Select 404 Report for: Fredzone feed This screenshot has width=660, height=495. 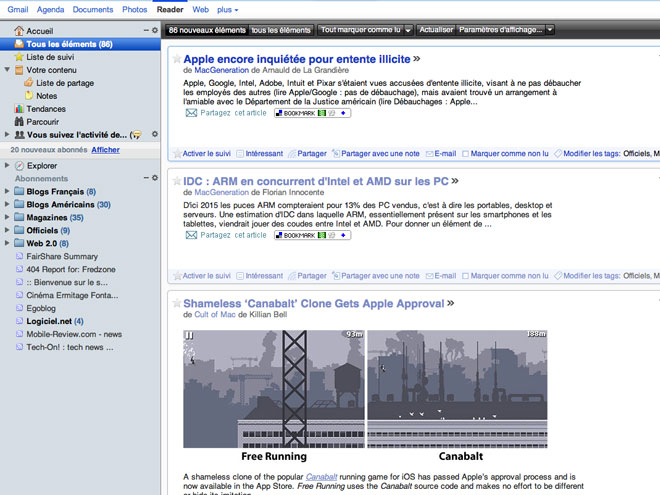(71, 269)
